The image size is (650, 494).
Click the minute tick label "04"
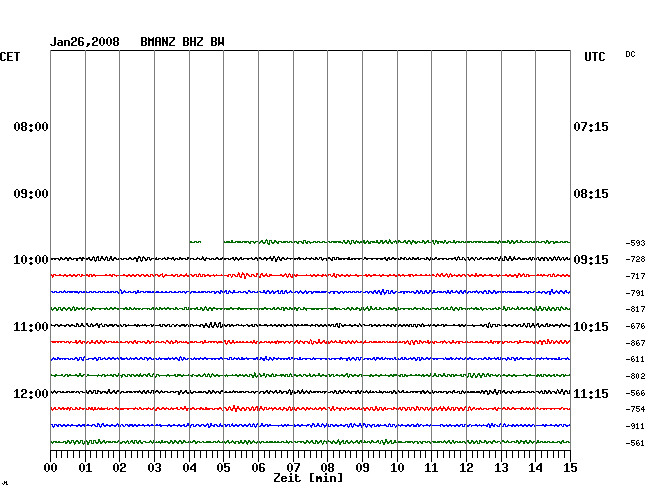[x=189, y=468]
